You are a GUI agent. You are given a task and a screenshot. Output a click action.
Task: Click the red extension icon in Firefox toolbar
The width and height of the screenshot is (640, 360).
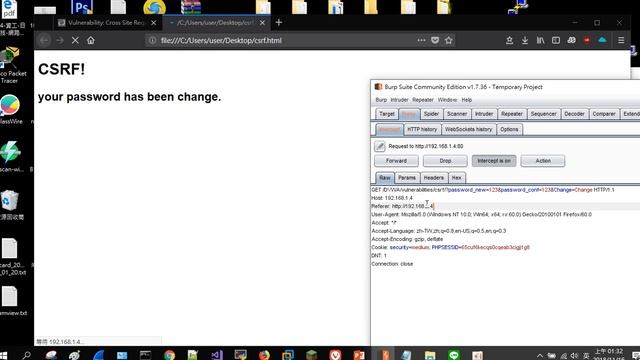(x=587, y=40)
